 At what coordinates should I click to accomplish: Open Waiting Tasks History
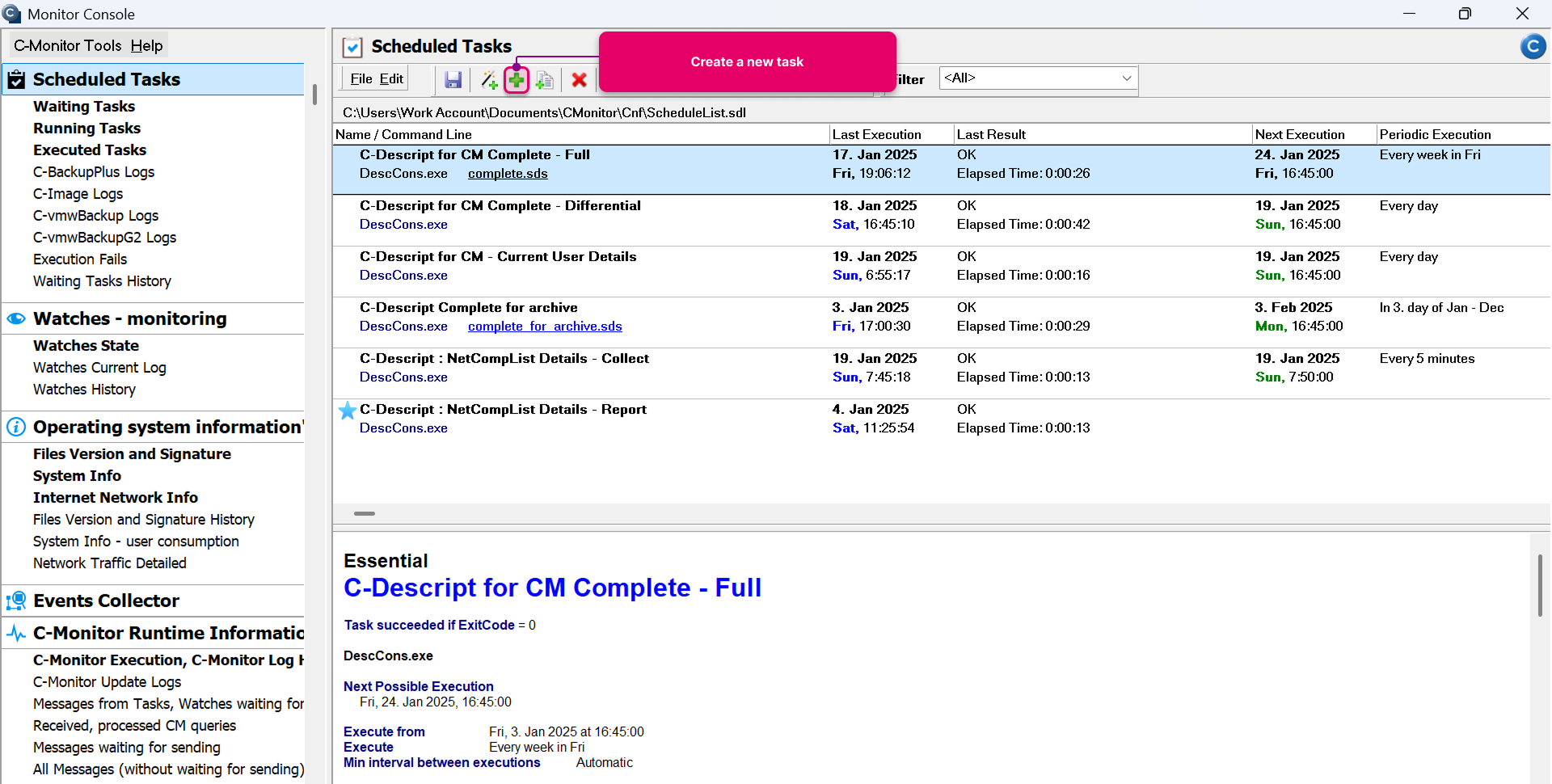pos(102,280)
